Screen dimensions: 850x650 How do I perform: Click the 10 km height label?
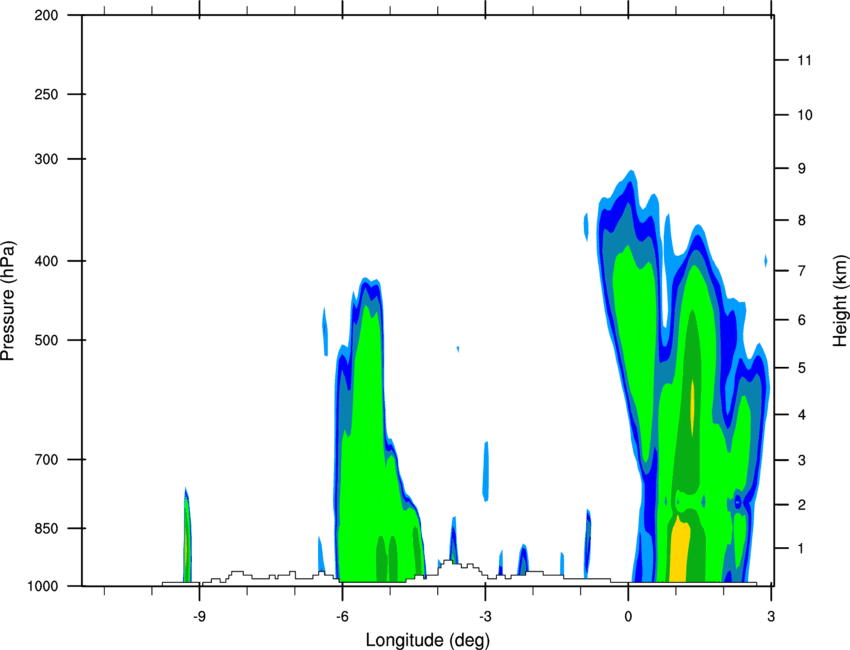804,115
